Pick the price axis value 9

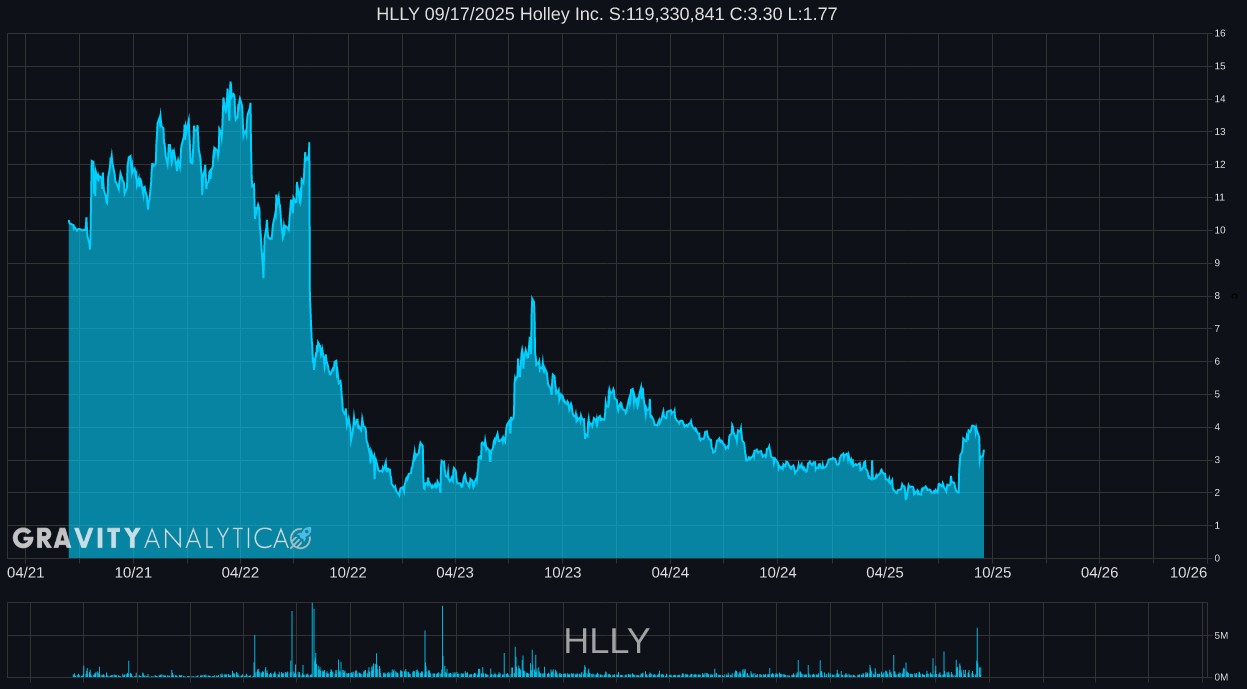tap(1217, 263)
